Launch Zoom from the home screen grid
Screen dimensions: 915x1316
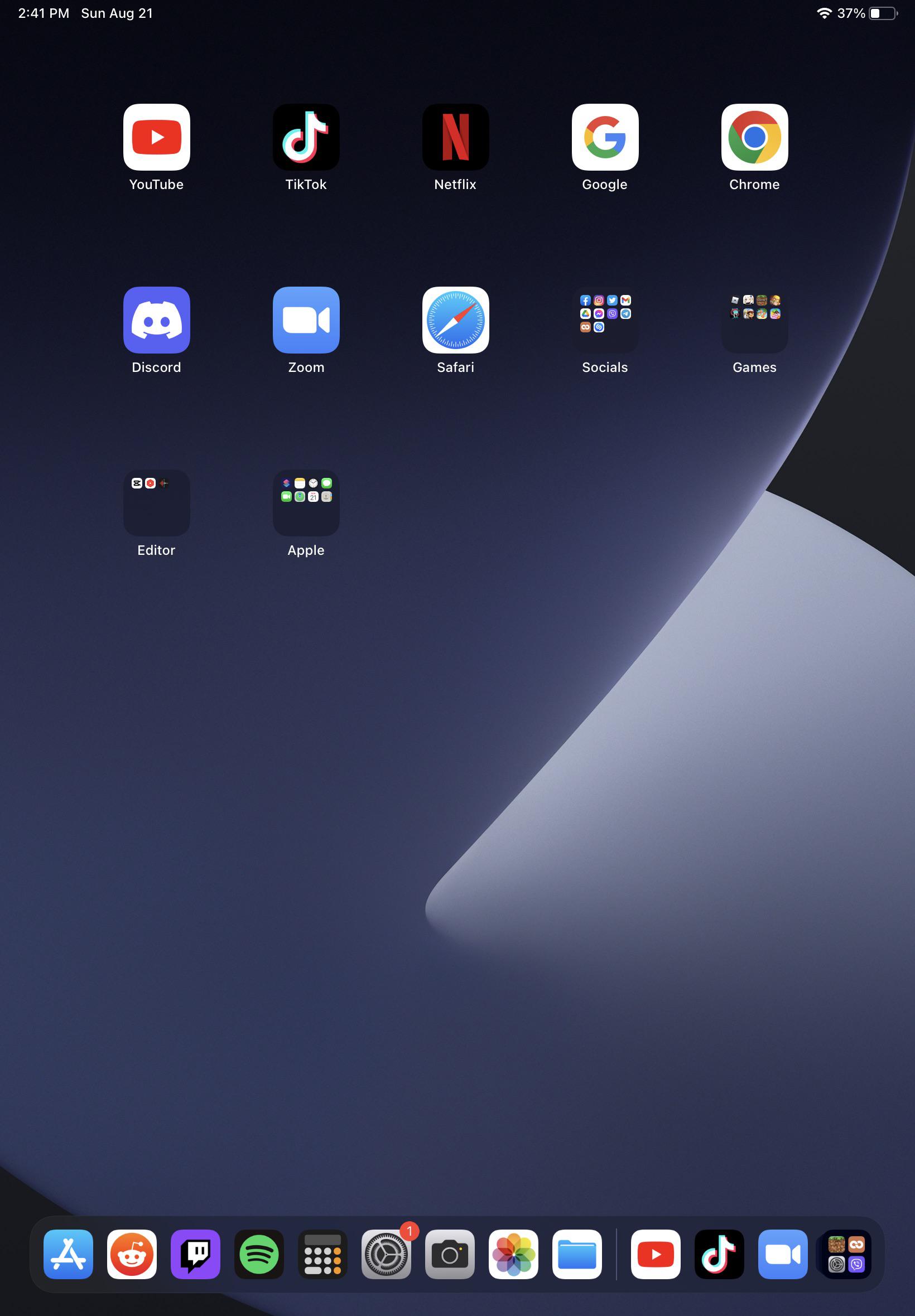(306, 320)
